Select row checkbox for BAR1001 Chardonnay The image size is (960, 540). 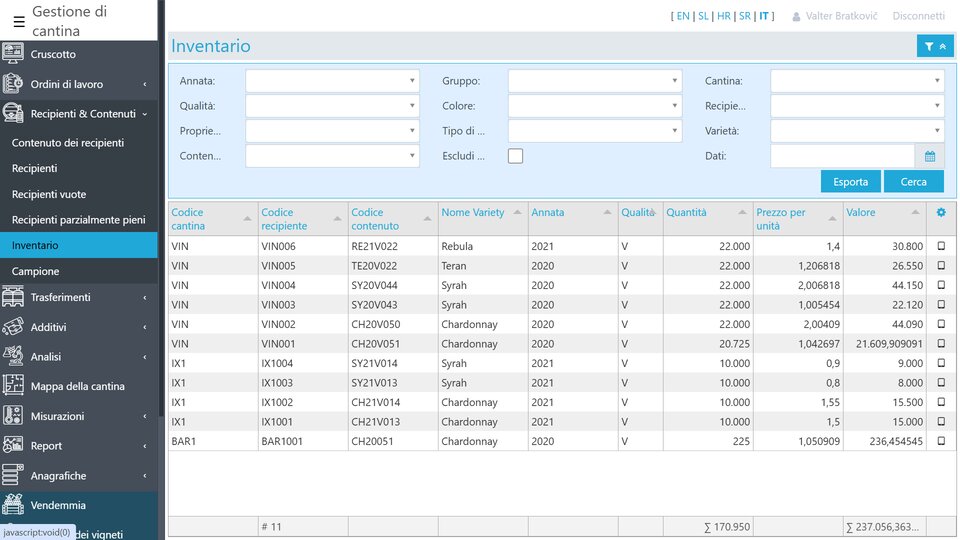[x=940, y=441]
